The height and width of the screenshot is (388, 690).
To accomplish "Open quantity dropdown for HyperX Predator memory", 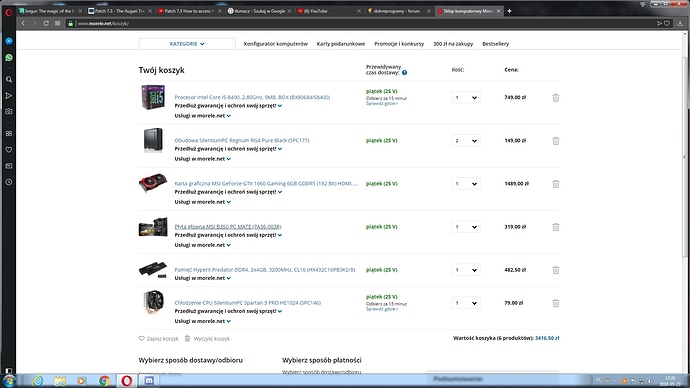I will pos(466,270).
